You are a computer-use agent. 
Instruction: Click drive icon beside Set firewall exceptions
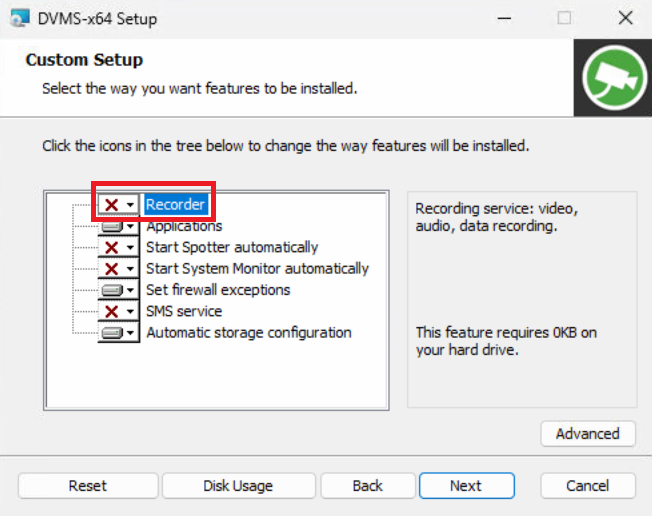click(x=112, y=290)
